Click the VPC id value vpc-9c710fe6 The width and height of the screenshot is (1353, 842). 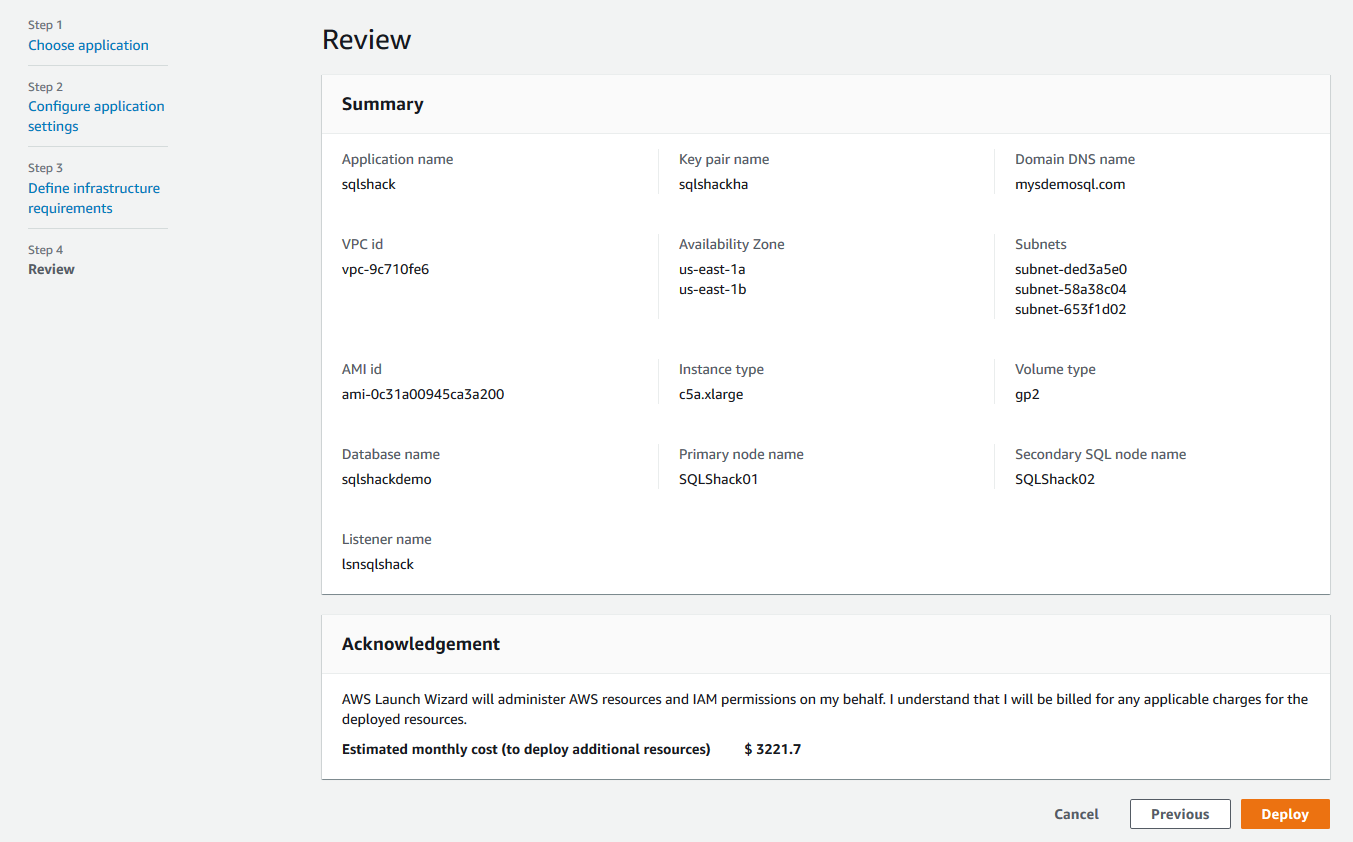[385, 269]
